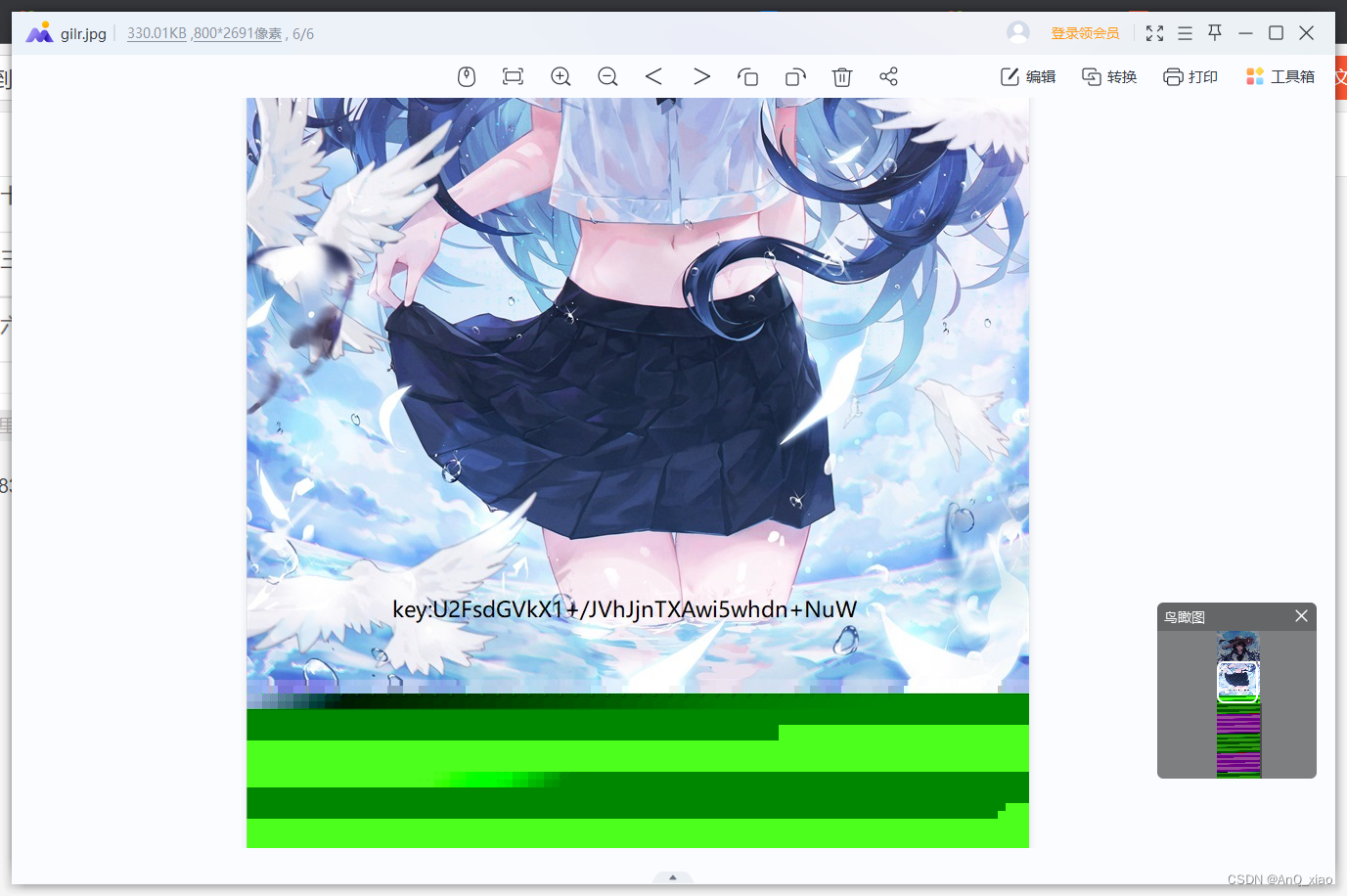Viewport: 1347px width, 896px height.
Task: Rotate image counterclockwise
Action: tap(748, 76)
